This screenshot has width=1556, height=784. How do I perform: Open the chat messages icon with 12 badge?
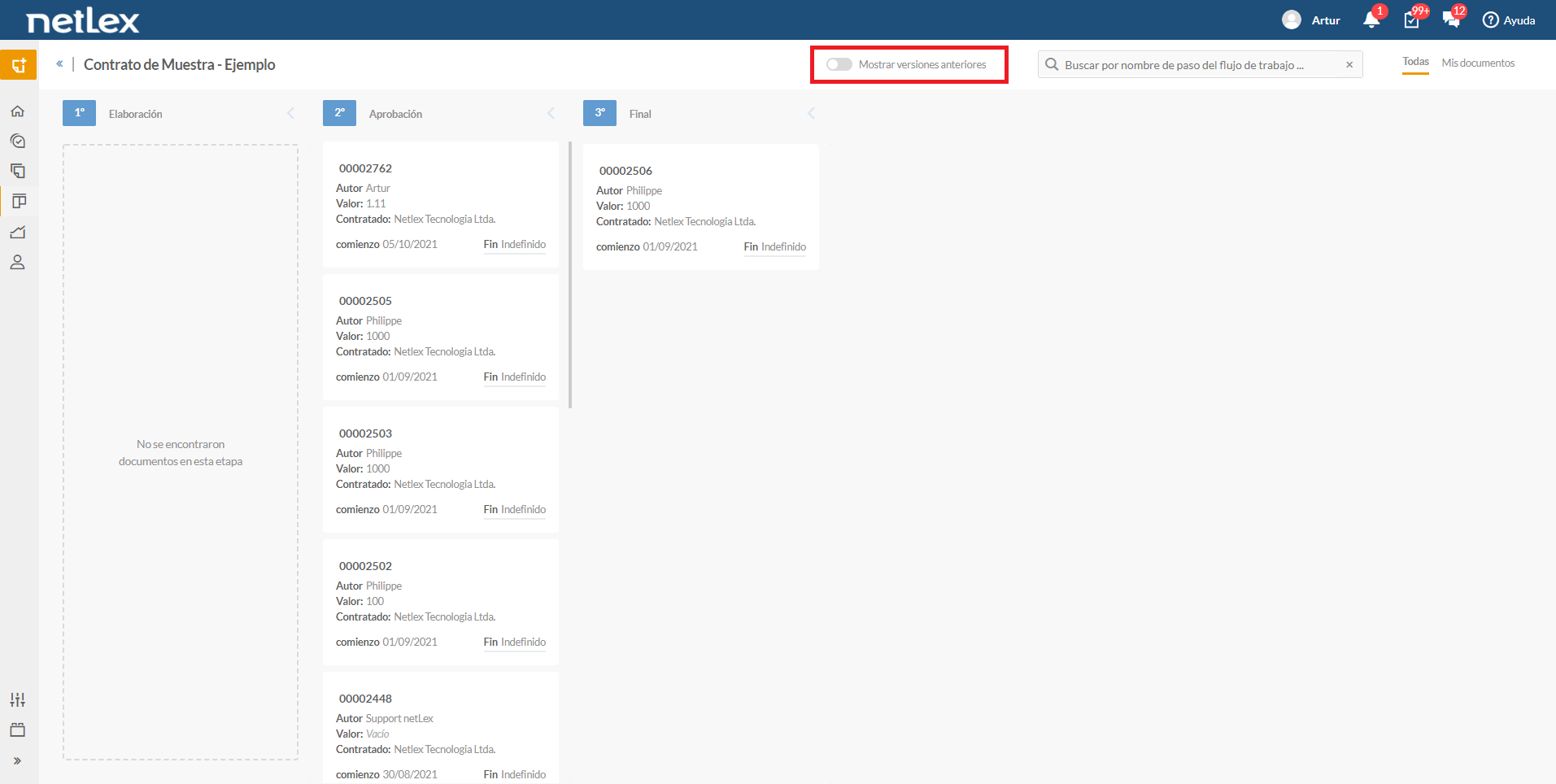click(1451, 20)
